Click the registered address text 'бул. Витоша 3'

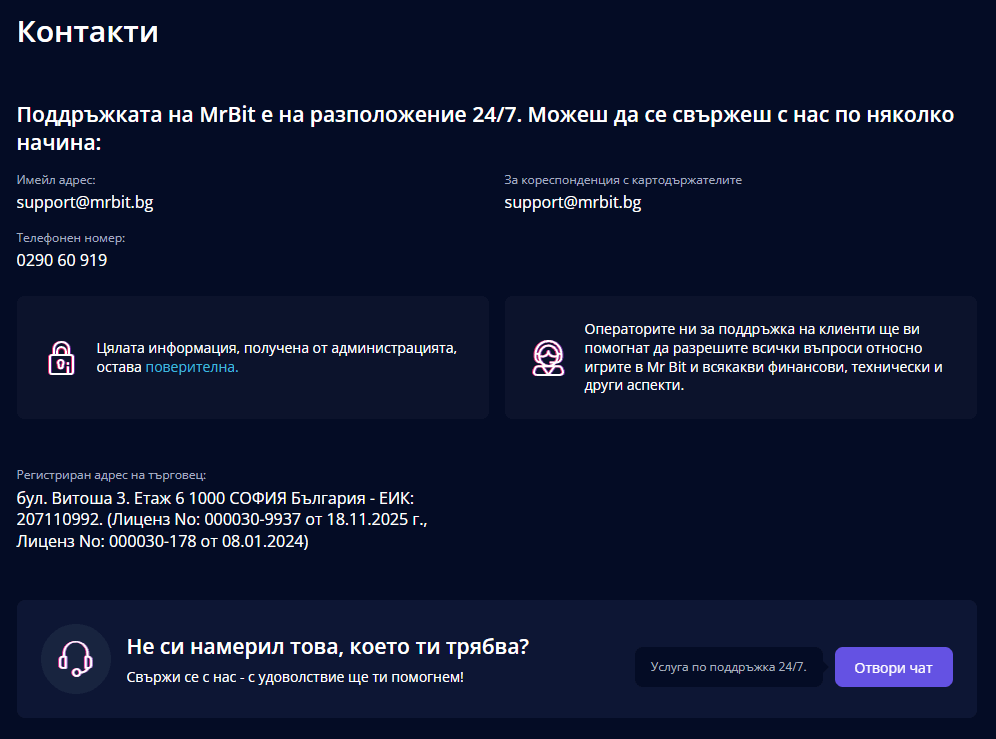click(x=222, y=520)
